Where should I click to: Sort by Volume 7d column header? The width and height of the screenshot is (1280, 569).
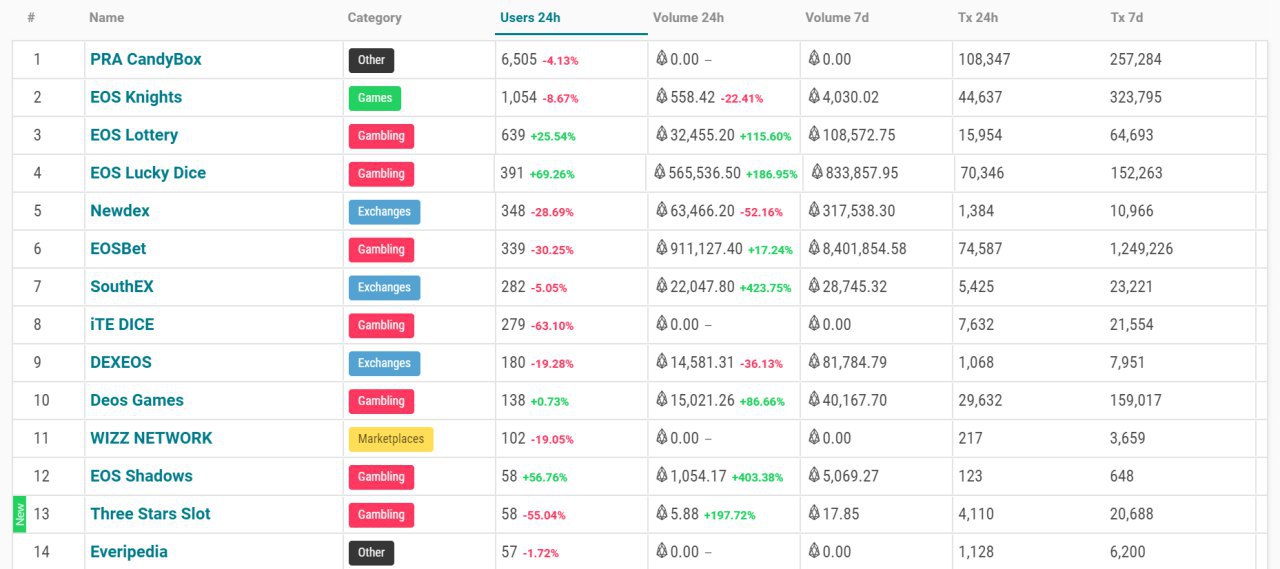pos(837,18)
